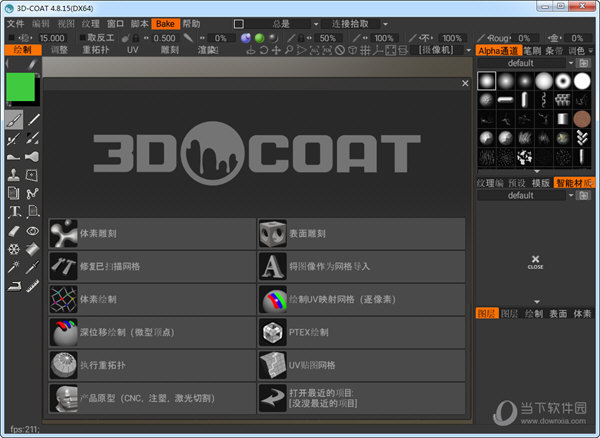Open the 文件 (File) menu
600x438 pixels.
point(15,24)
